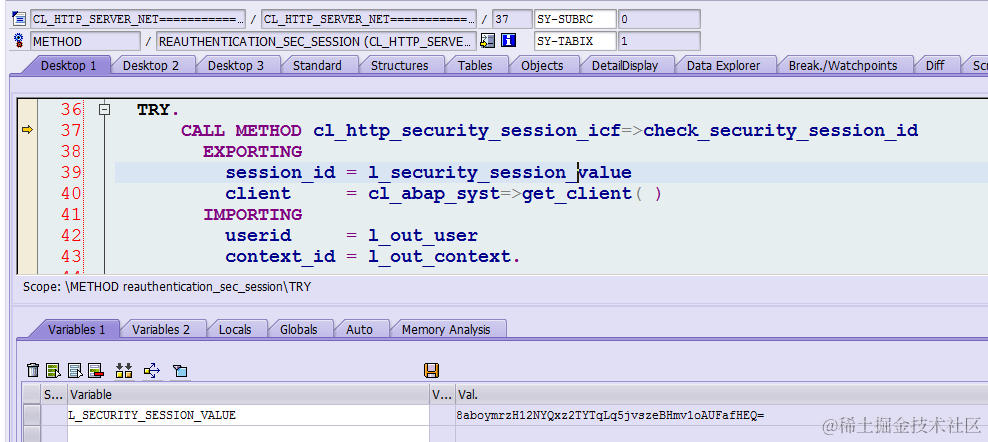
Task: Open the Objects tab
Action: pyautogui.click(x=542, y=66)
